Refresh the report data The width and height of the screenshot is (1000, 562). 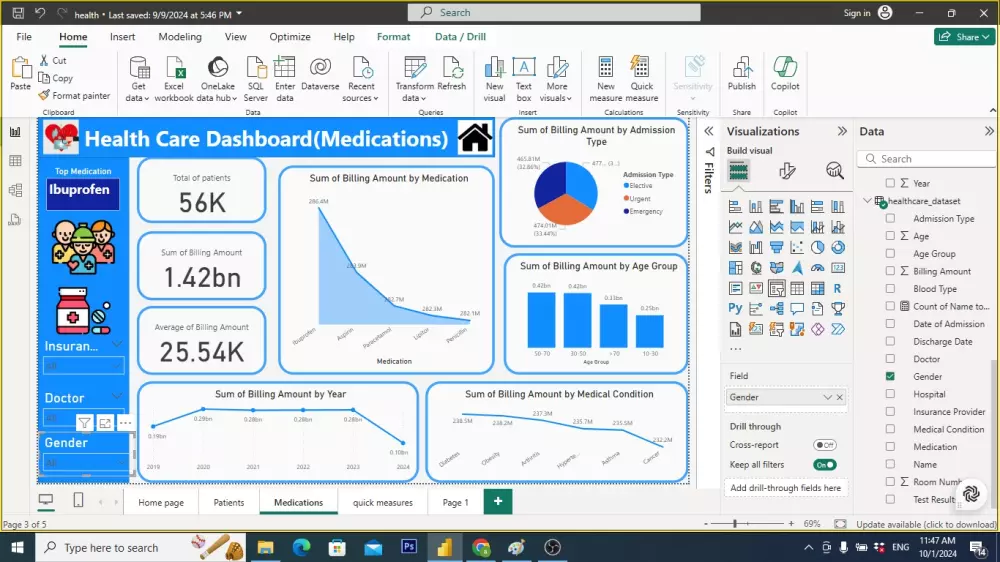[452, 74]
